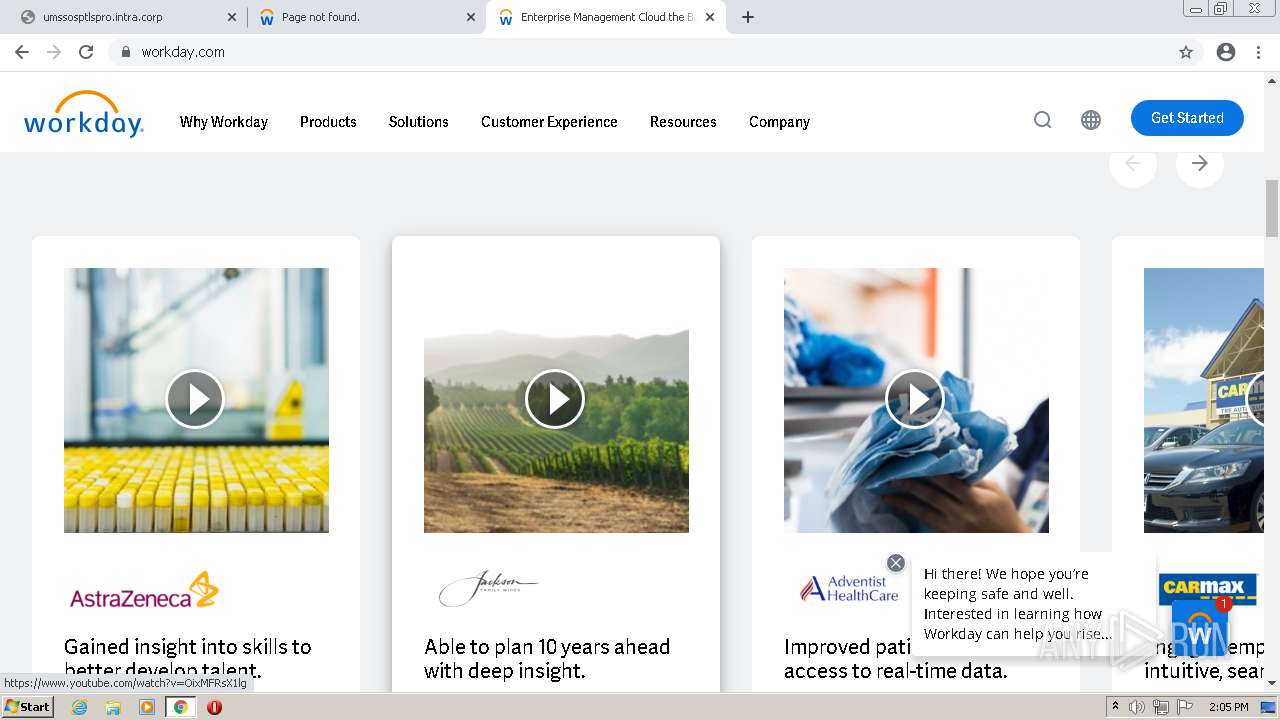Open the globe language selector
The height and width of the screenshot is (720, 1280).
pyautogui.click(x=1091, y=120)
